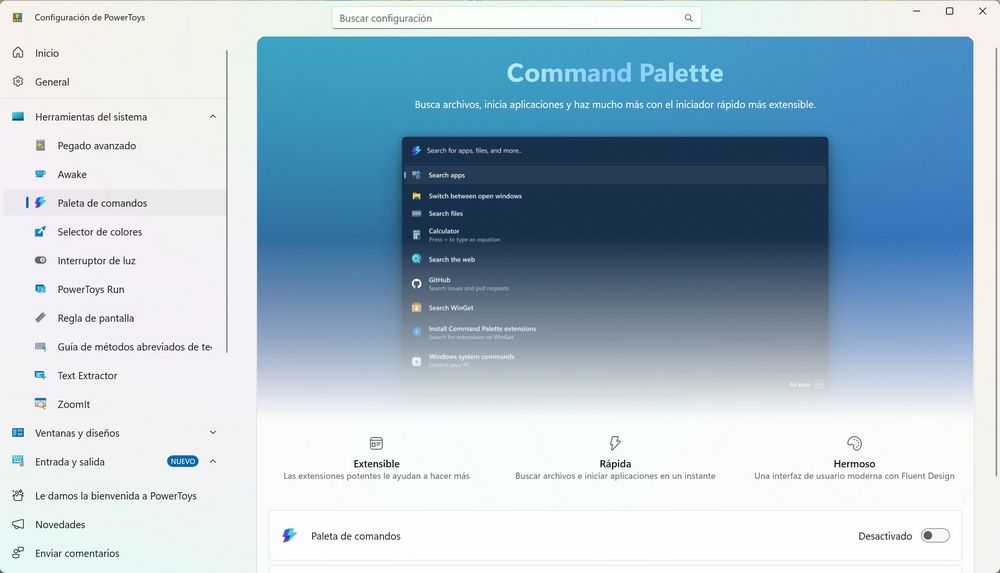Click the PowerToys Run icon
Screen dimensions: 1000x573
click(40, 290)
